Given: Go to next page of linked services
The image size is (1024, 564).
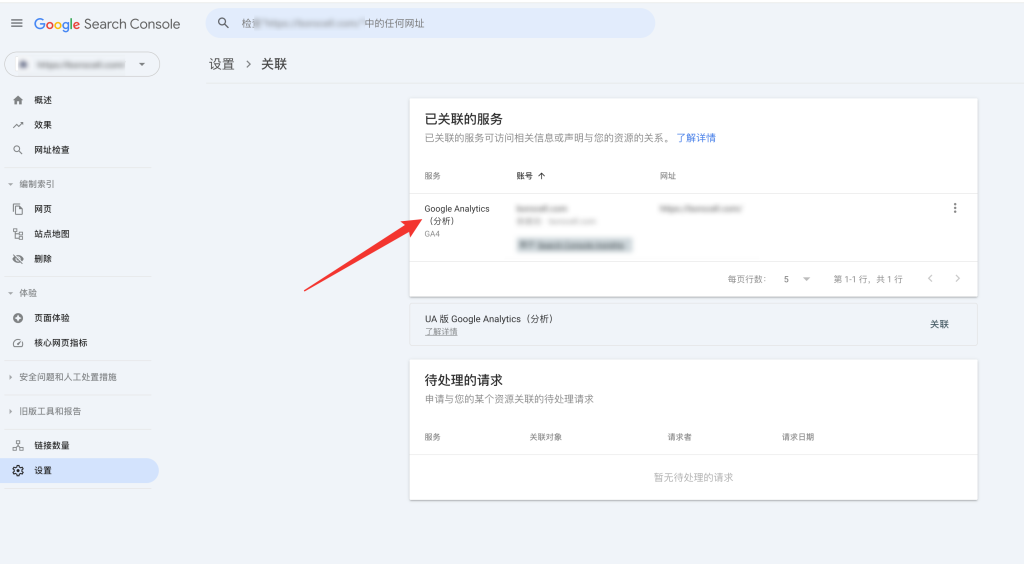Looking at the screenshot, I should click(x=957, y=279).
